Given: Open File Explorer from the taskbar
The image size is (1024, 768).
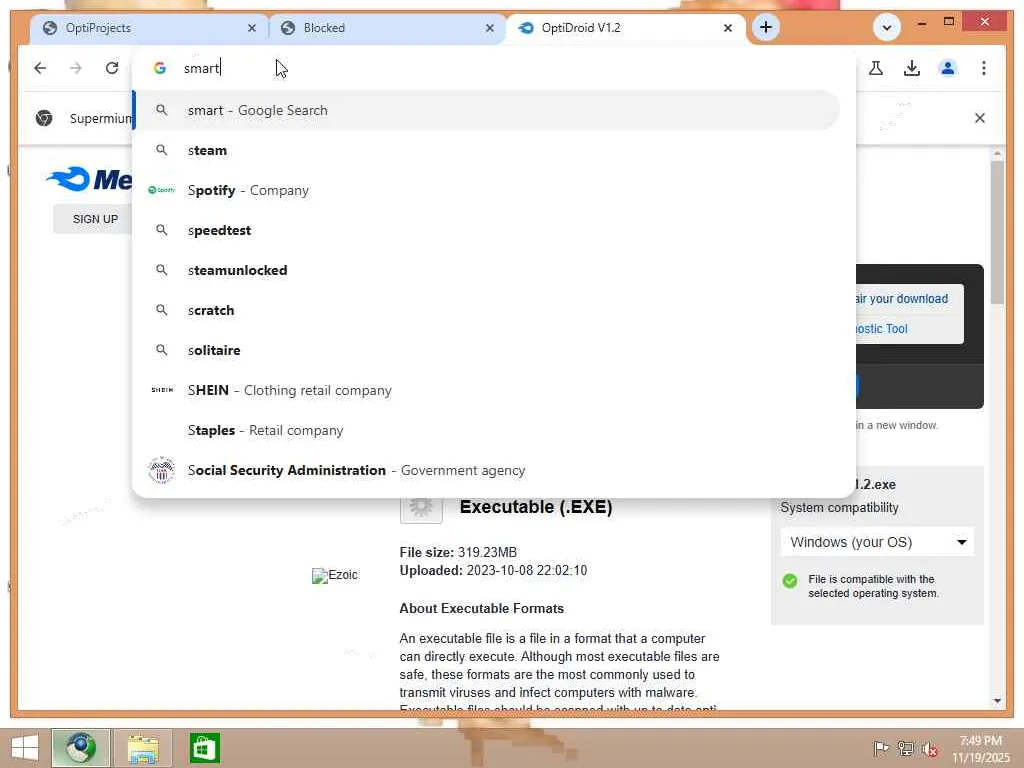Looking at the screenshot, I should coord(143,748).
